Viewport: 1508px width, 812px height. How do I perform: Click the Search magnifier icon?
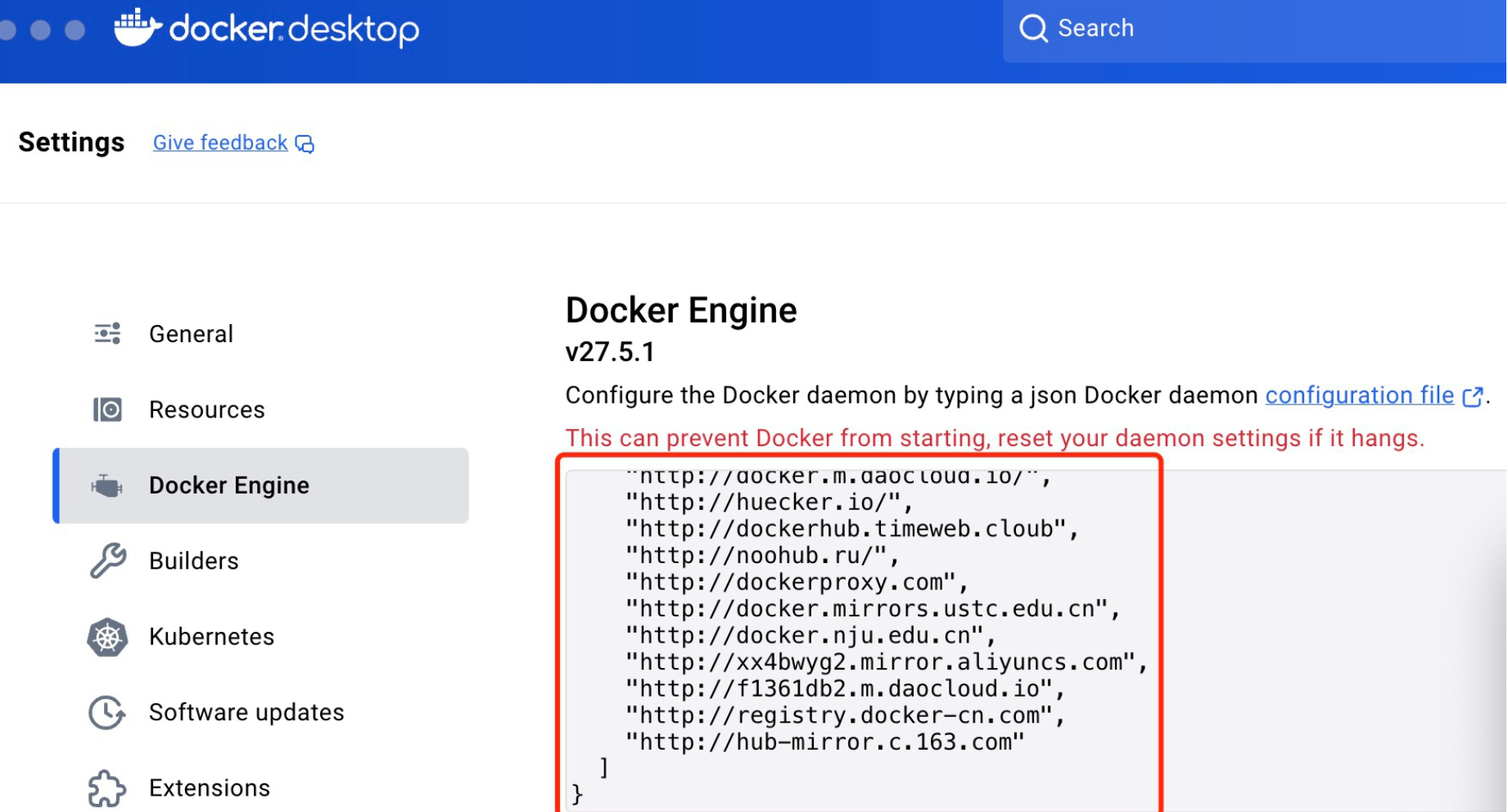pyautogui.click(x=1033, y=28)
